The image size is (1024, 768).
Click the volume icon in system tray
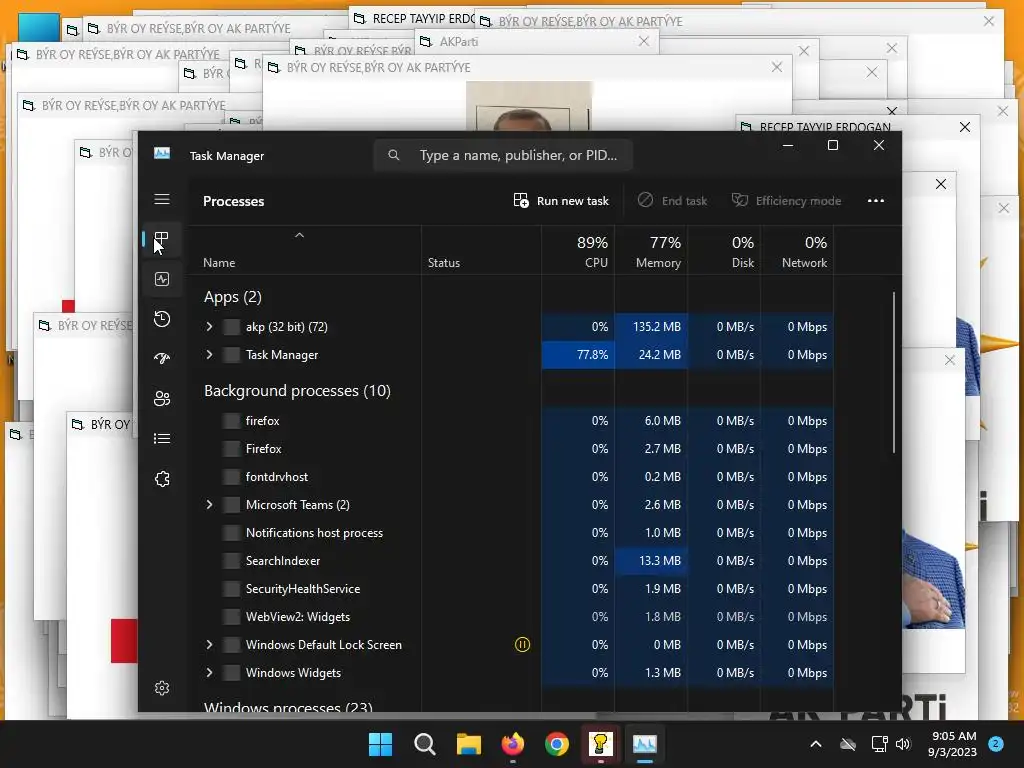(903, 744)
